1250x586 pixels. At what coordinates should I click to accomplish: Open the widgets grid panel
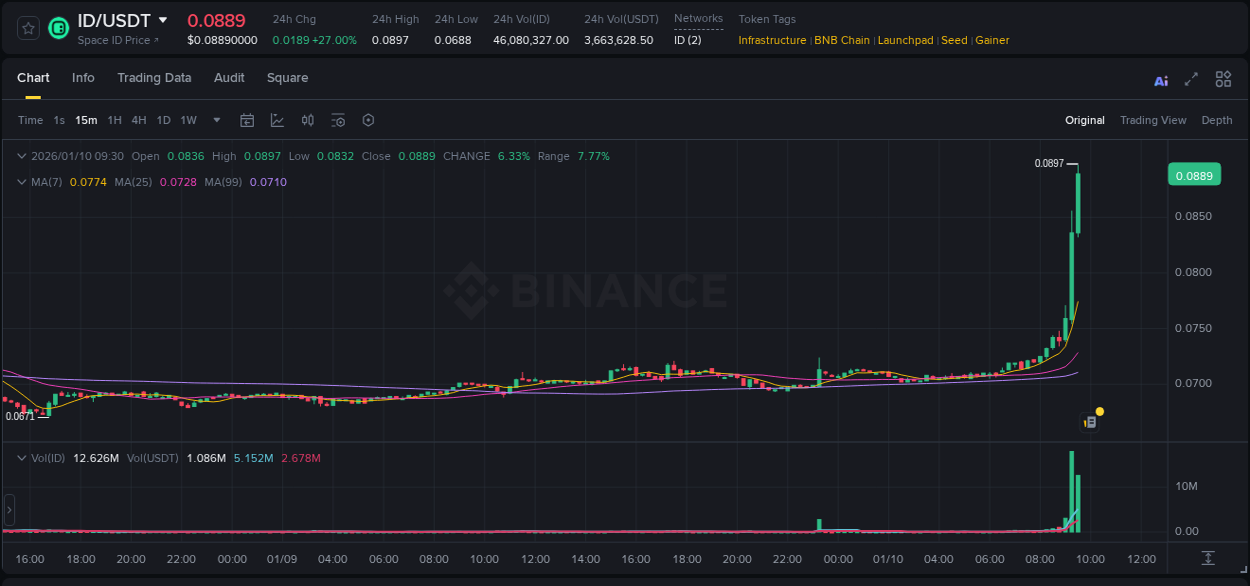click(x=1223, y=78)
